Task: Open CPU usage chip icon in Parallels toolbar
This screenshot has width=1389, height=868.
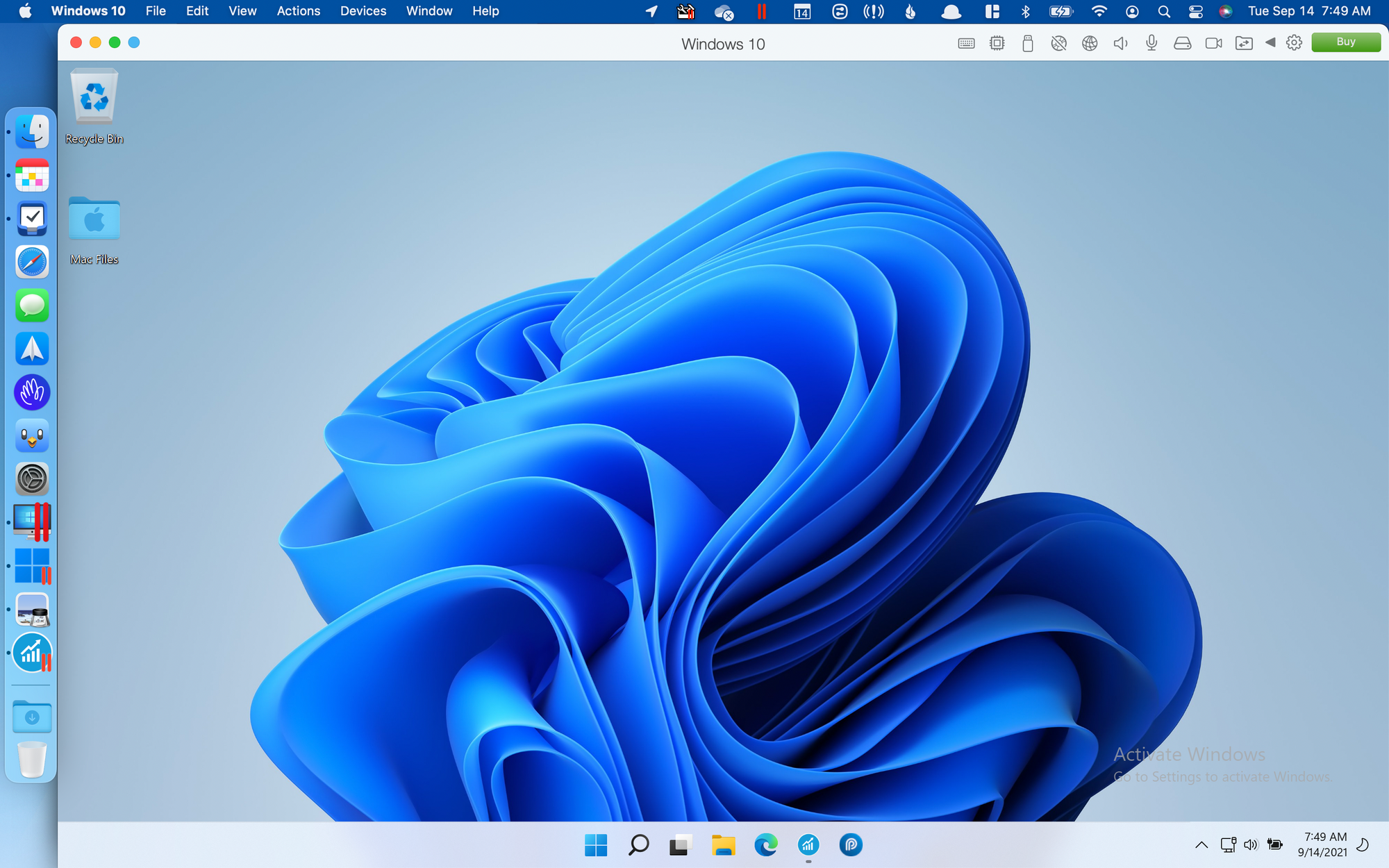Action: coord(997,43)
